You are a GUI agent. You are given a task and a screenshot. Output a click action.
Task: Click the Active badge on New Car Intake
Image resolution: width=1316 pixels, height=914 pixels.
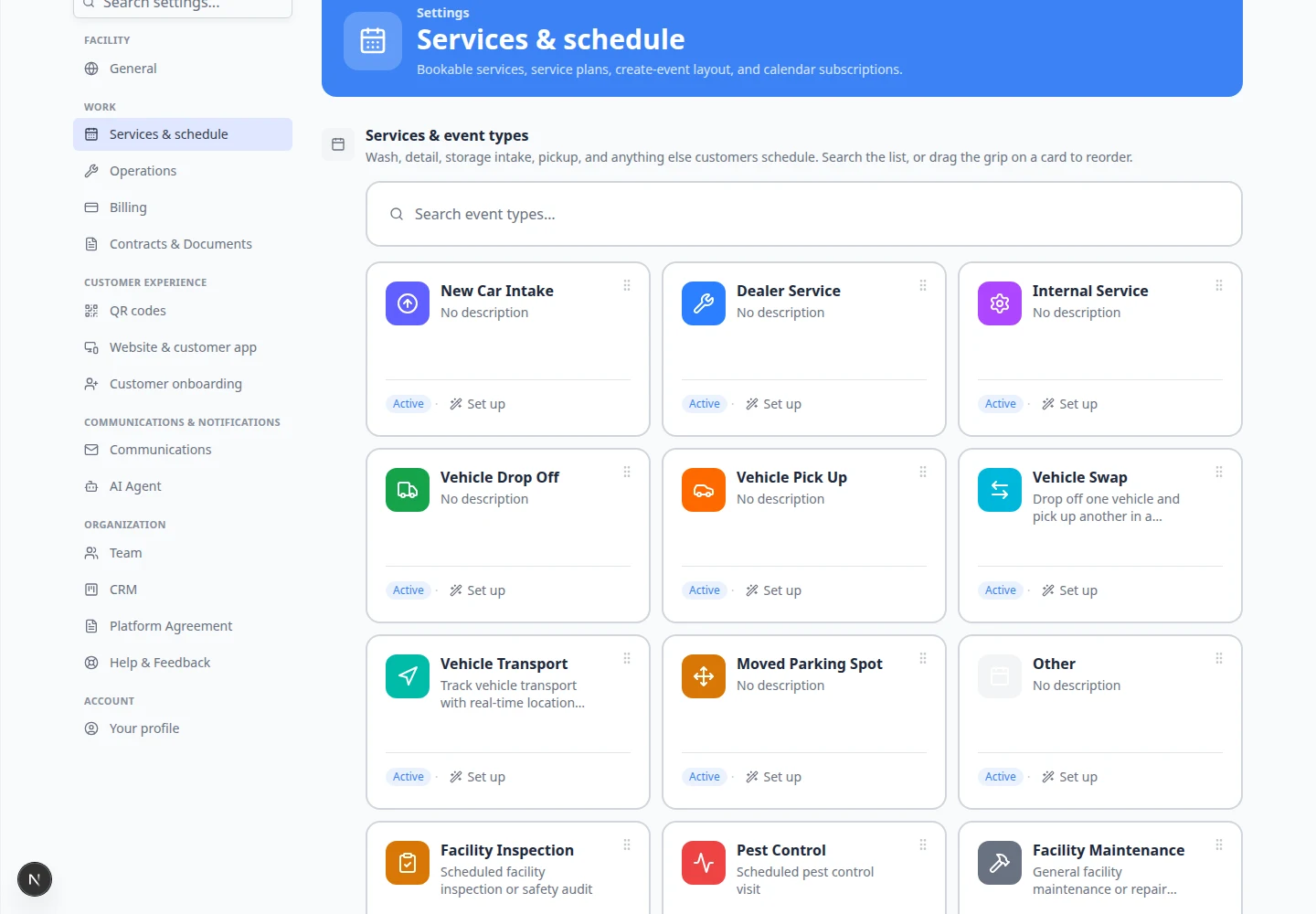click(409, 404)
